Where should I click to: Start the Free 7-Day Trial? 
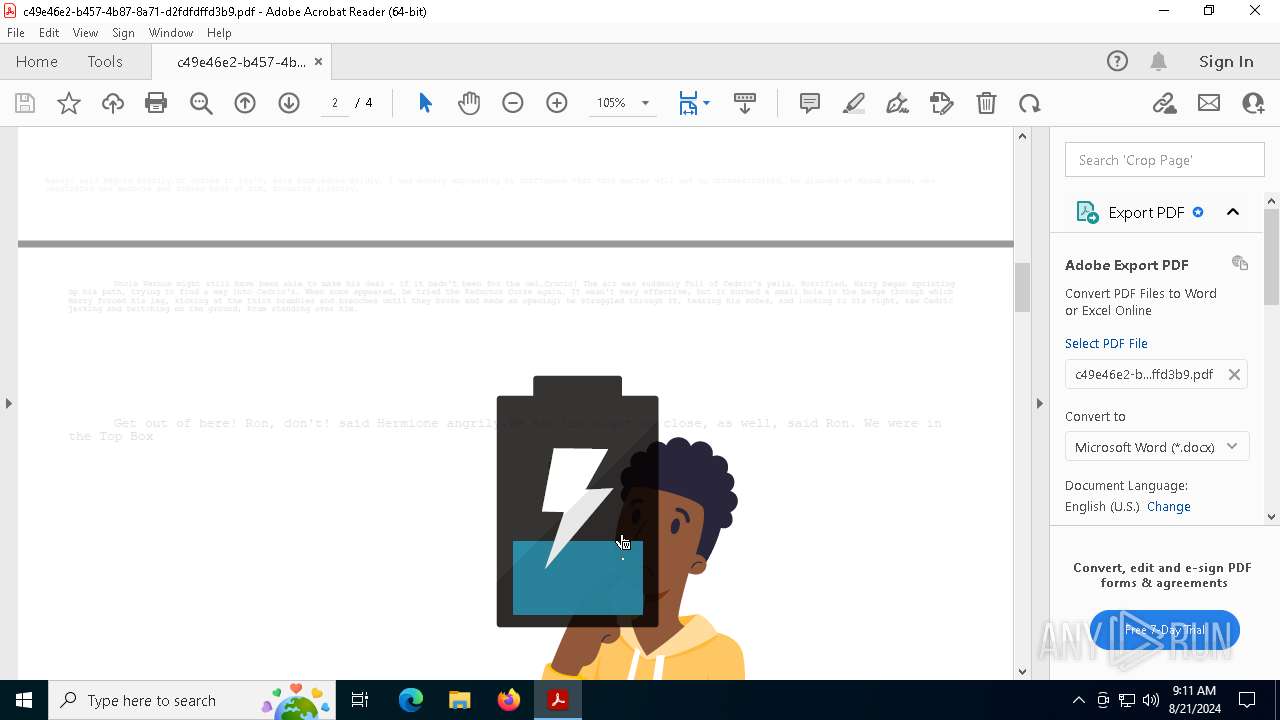(x=1165, y=630)
